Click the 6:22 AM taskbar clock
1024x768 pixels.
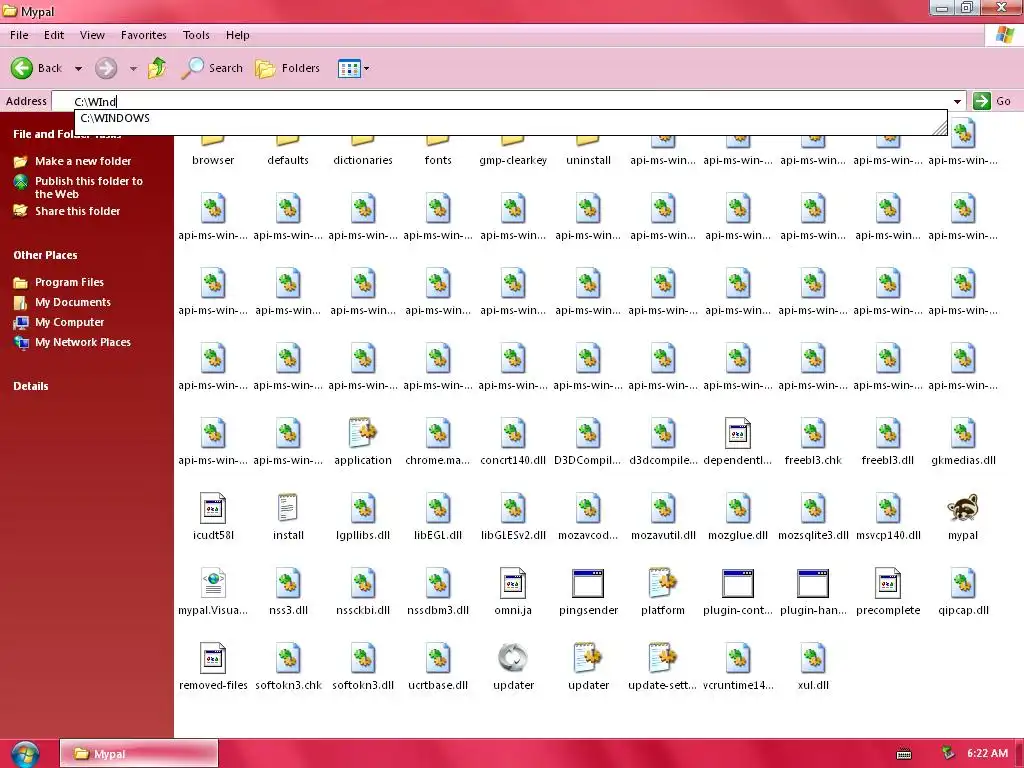(x=987, y=753)
